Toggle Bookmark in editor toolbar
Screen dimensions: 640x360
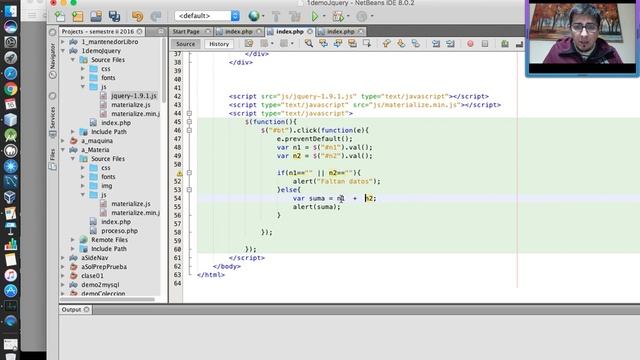[415, 44]
